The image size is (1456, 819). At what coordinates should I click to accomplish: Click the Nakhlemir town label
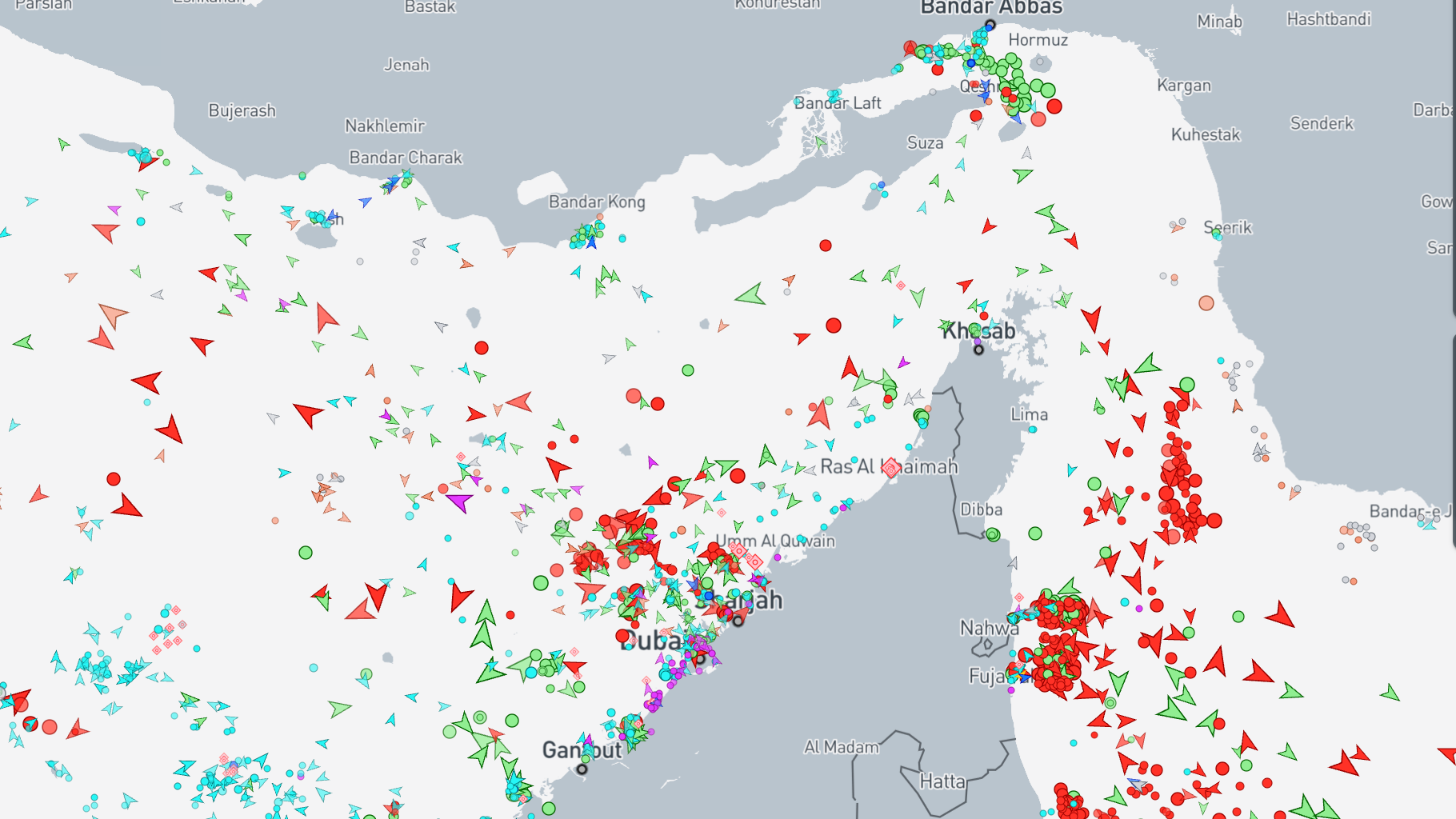385,126
